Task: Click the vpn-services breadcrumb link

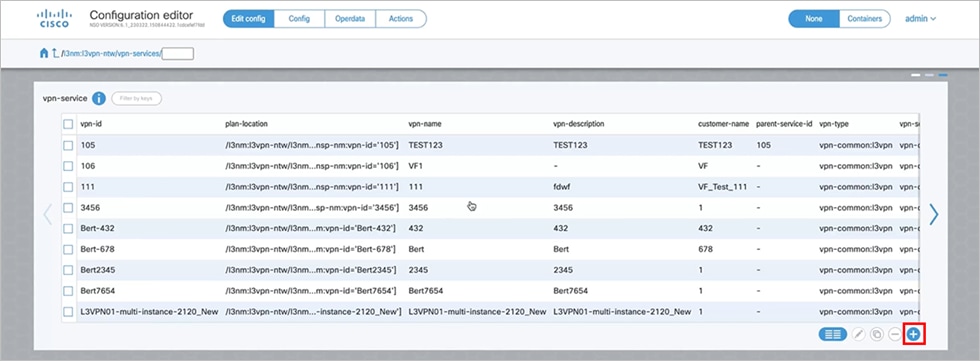Action: pos(138,54)
